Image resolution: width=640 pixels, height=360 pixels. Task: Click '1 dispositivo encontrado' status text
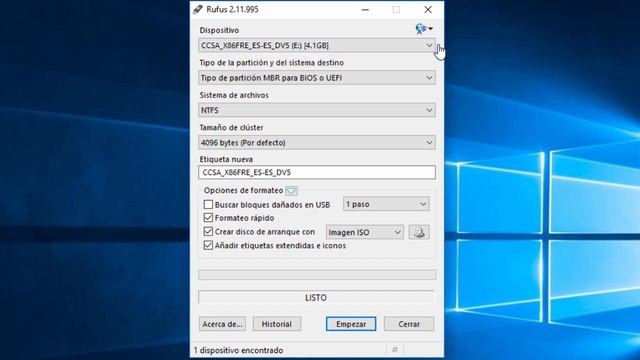click(238, 350)
